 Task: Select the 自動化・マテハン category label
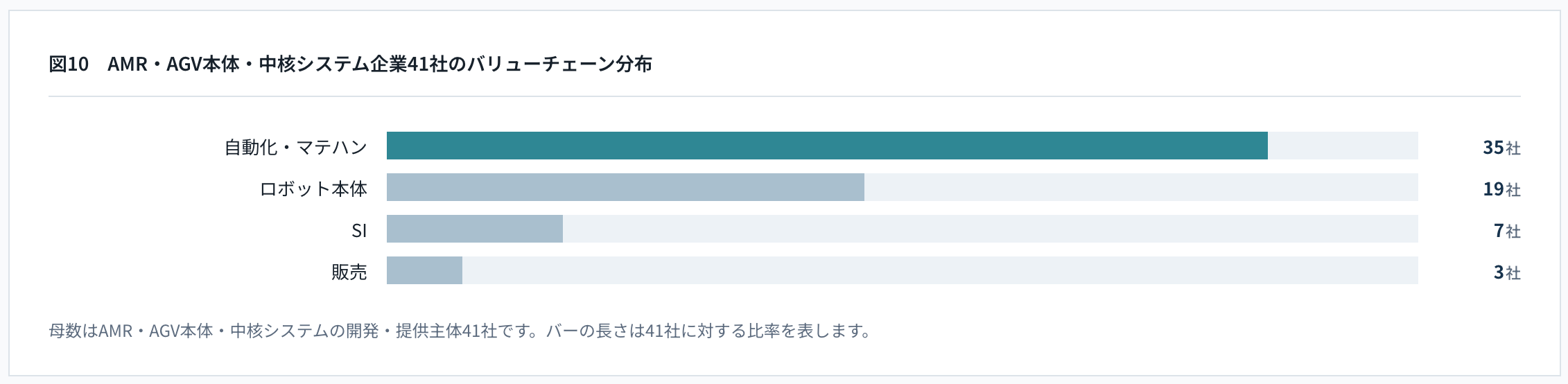pyautogui.click(x=296, y=147)
